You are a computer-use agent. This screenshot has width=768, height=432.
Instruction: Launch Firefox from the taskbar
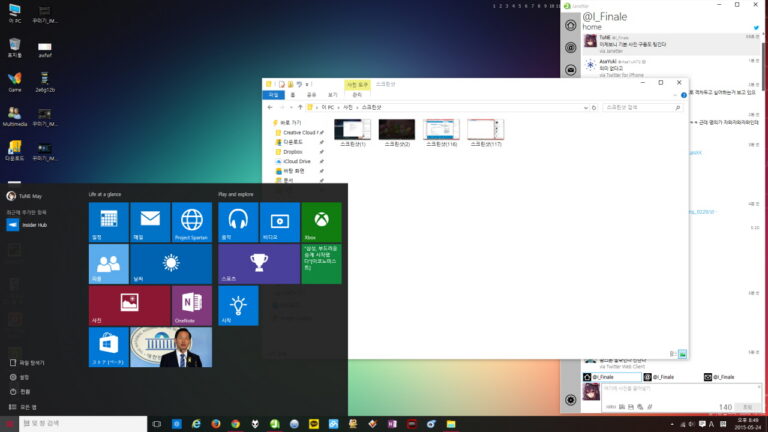(x=216, y=424)
